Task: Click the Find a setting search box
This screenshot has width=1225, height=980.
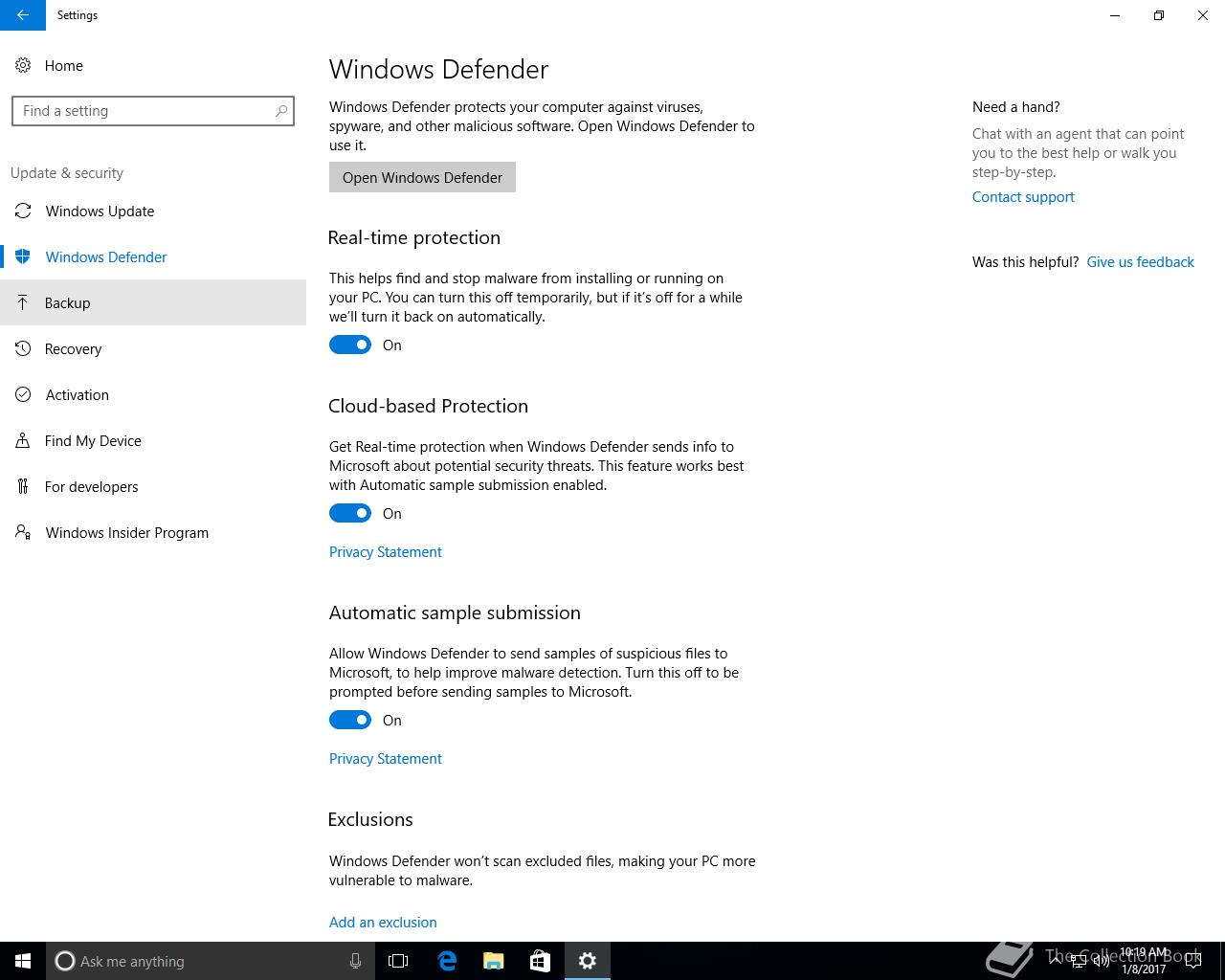Action: coord(153,111)
